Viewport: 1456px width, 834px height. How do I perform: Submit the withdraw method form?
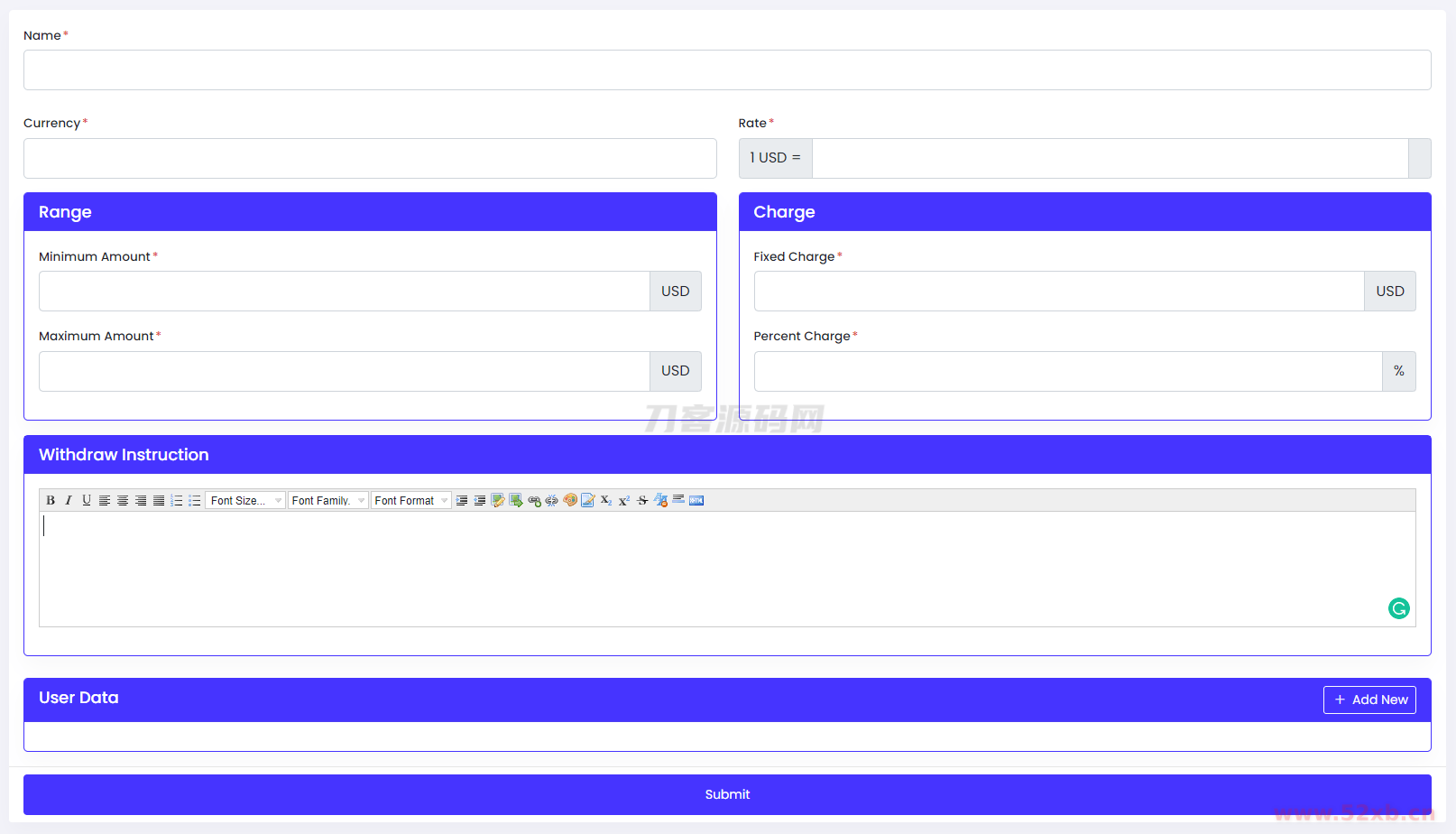click(x=727, y=794)
